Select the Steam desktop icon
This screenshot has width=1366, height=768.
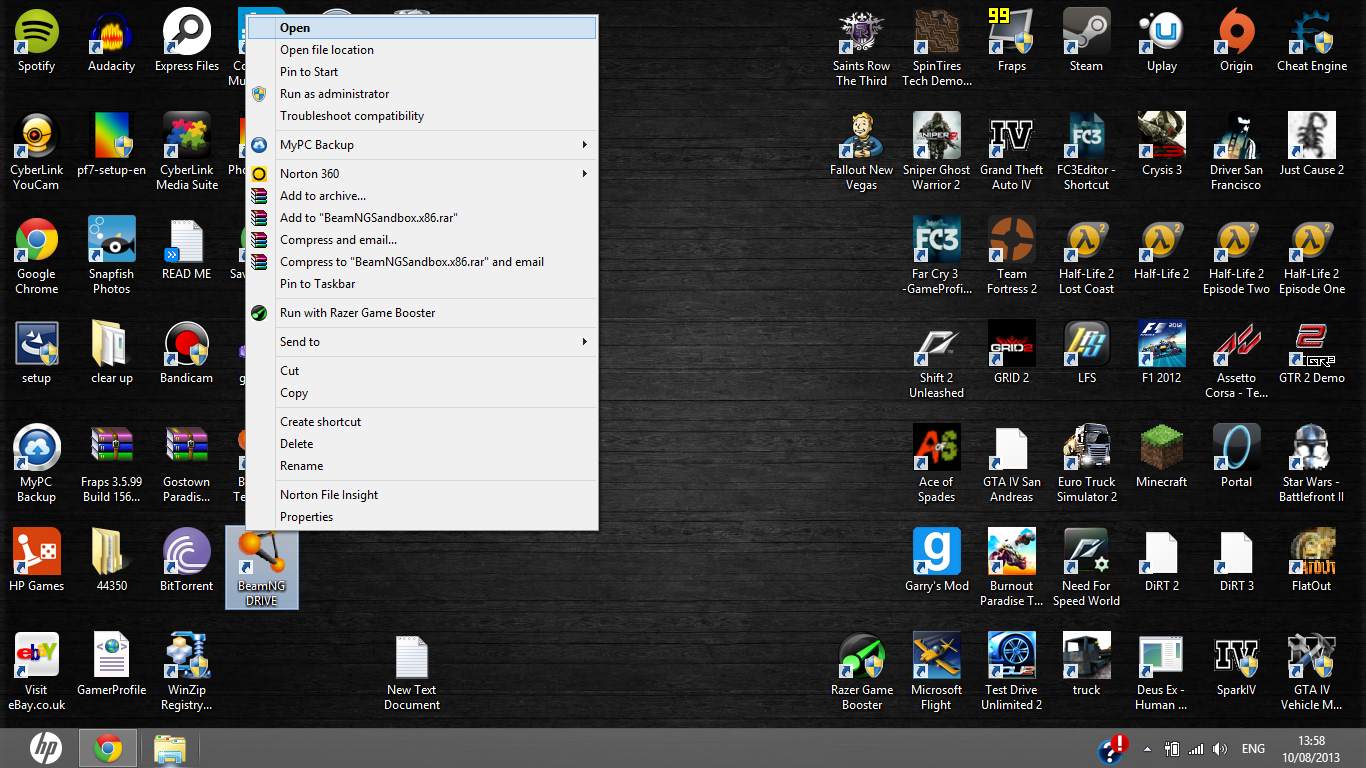click(1086, 41)
